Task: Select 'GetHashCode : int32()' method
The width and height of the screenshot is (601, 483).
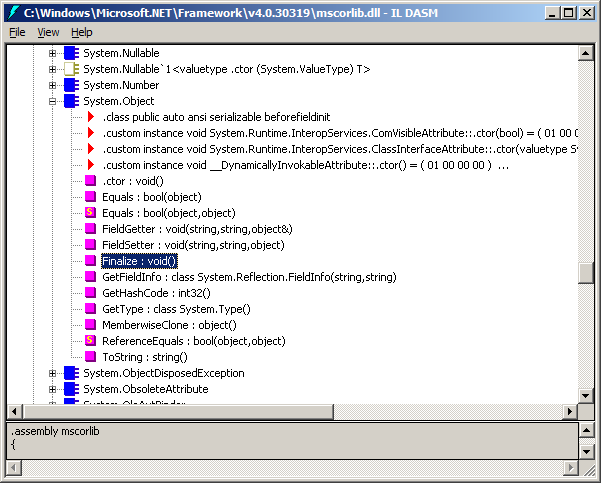Action: pos(156,294)
